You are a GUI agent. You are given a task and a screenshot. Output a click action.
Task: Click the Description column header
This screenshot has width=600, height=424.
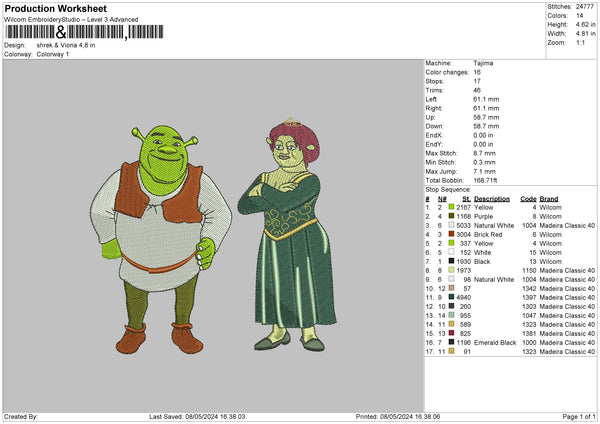coord(491,198)
